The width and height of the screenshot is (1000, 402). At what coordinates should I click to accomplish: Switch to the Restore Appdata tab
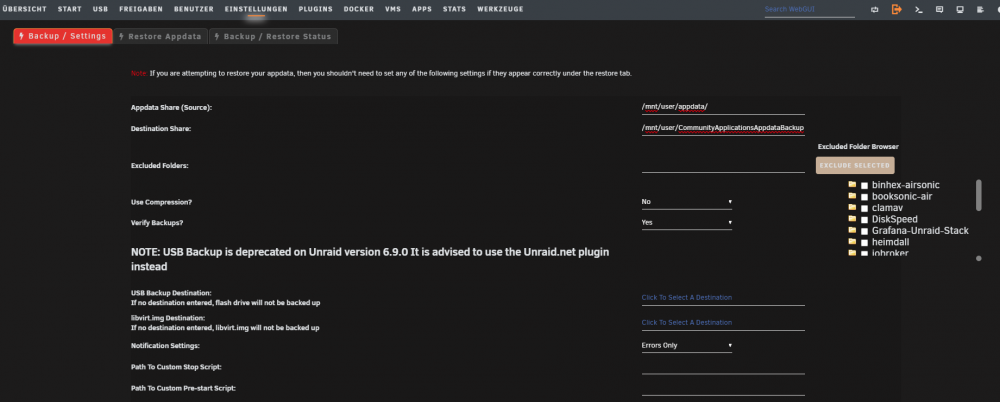point(161,36)
